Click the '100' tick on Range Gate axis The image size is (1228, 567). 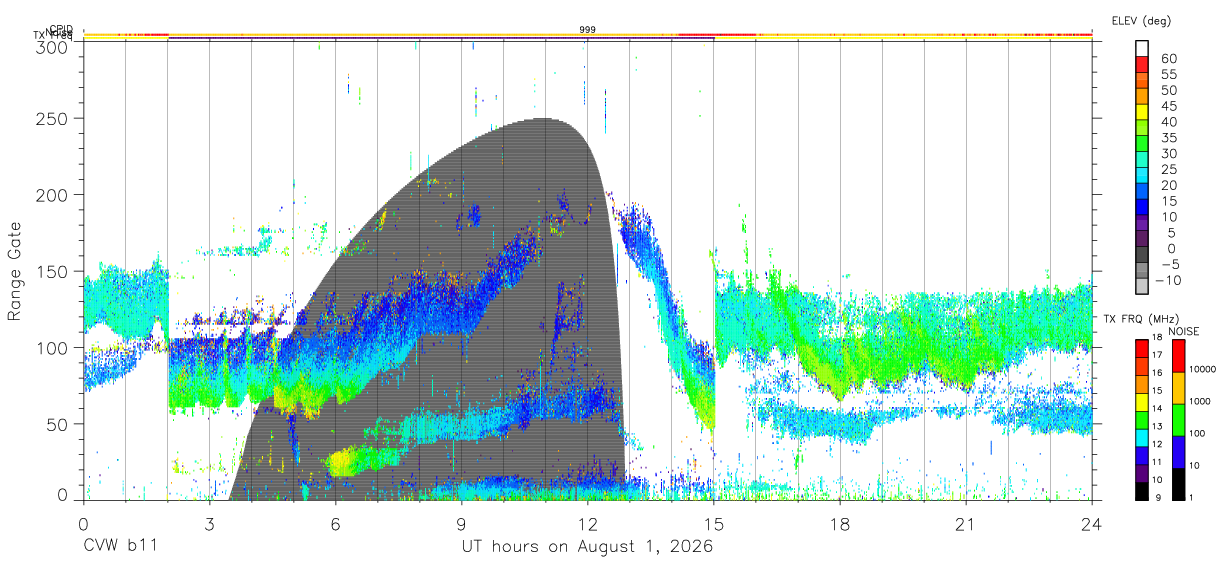[x=52, y=347]
